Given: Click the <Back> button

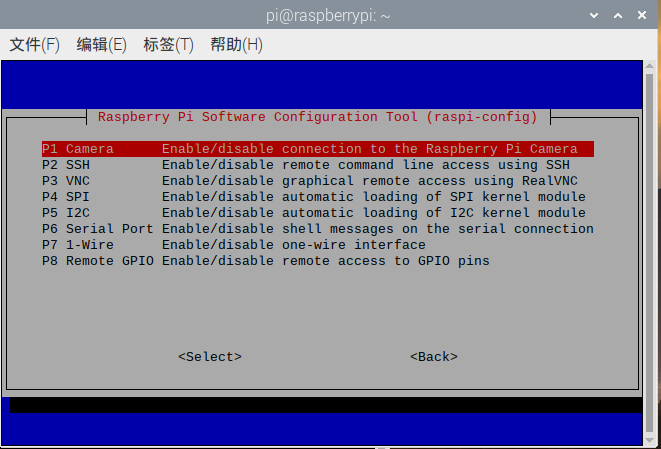Looking at the screenshot, I should coord(434,357).
